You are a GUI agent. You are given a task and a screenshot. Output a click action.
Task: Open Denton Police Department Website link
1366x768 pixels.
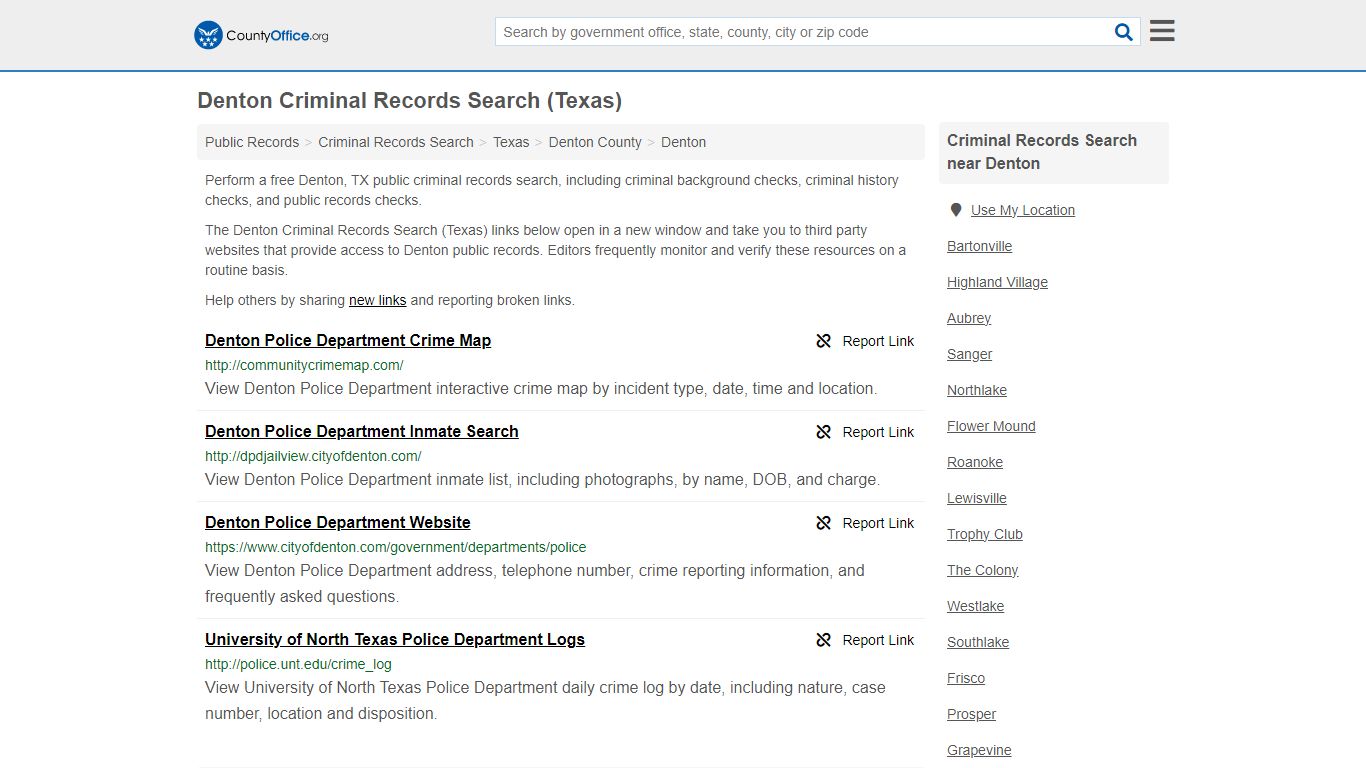click(338, 522)
